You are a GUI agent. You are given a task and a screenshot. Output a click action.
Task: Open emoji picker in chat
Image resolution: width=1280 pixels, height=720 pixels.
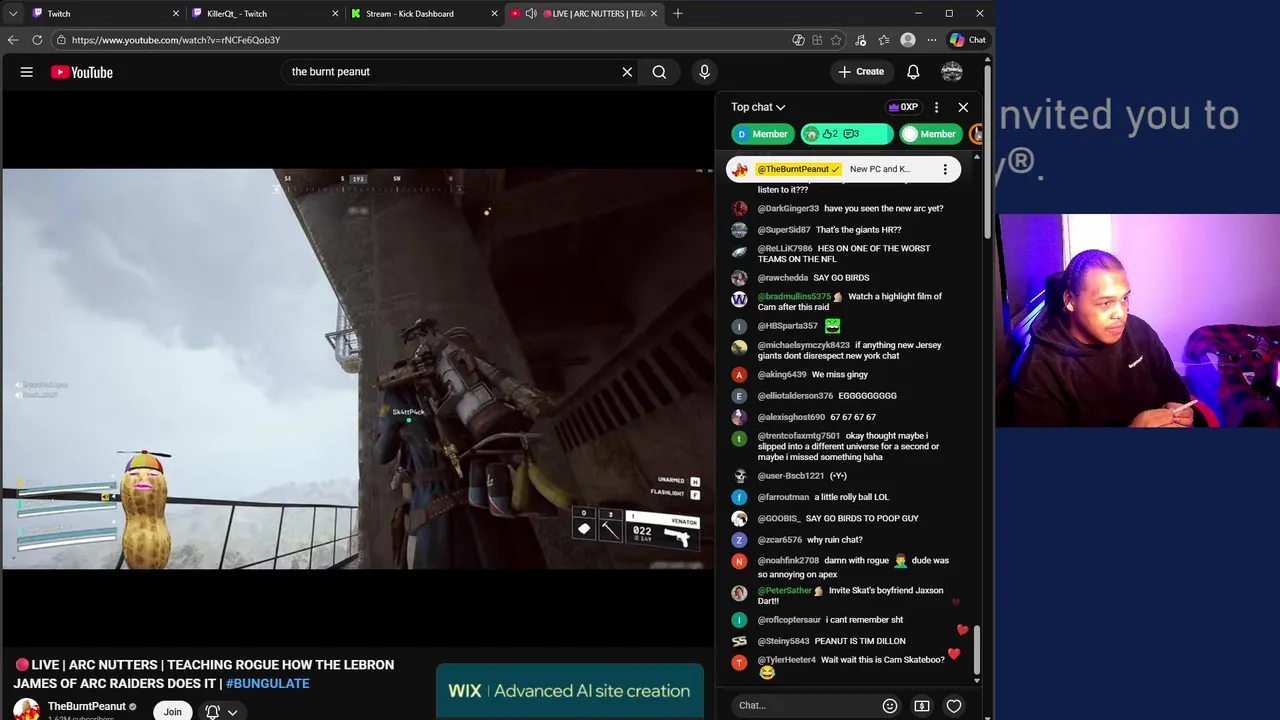890,706
